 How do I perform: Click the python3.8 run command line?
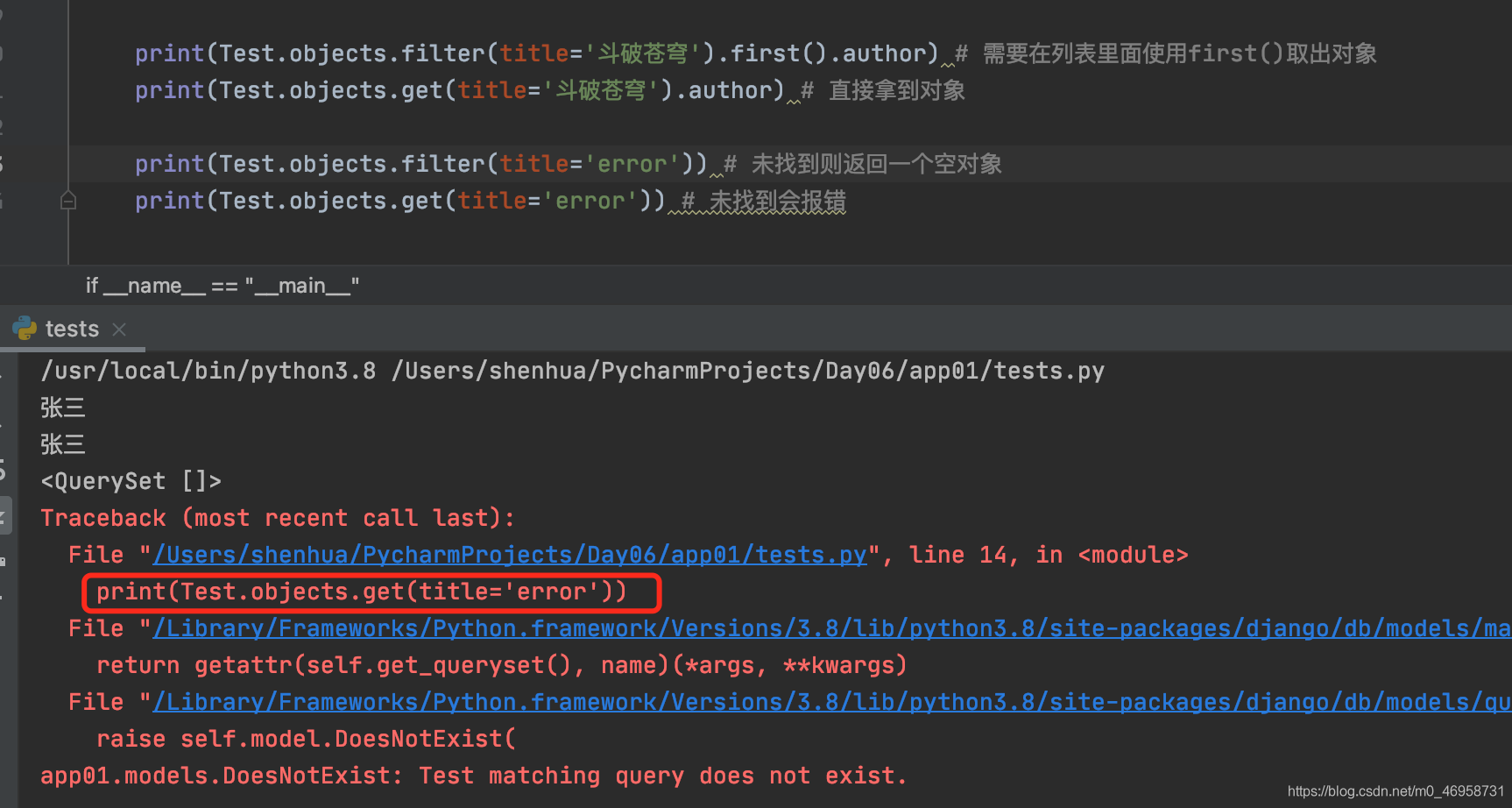click(572, 371)
